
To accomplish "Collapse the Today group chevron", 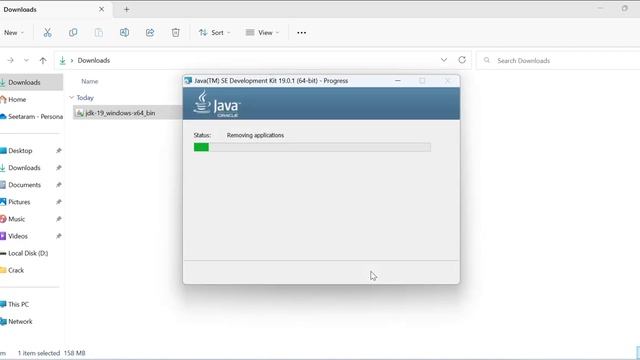I will 71,98.
